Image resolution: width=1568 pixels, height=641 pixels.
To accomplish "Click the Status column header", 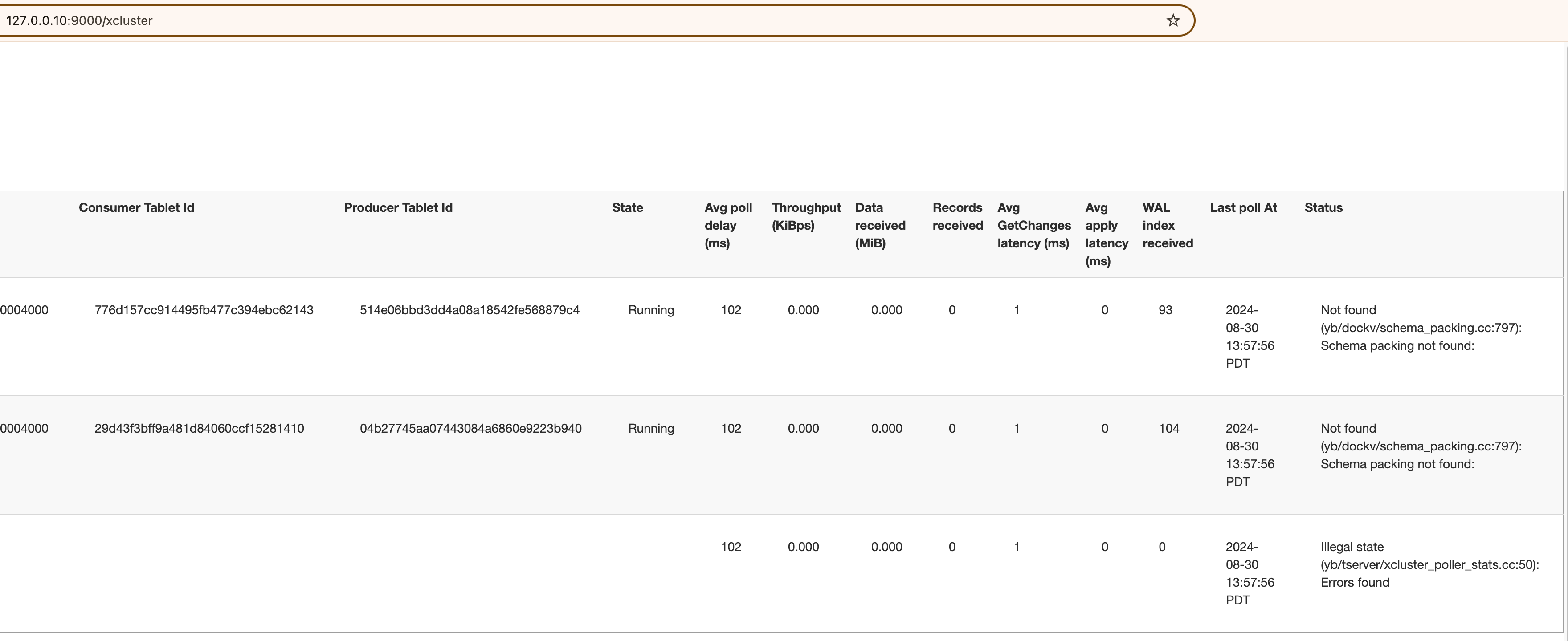I will pos(1323,207).
